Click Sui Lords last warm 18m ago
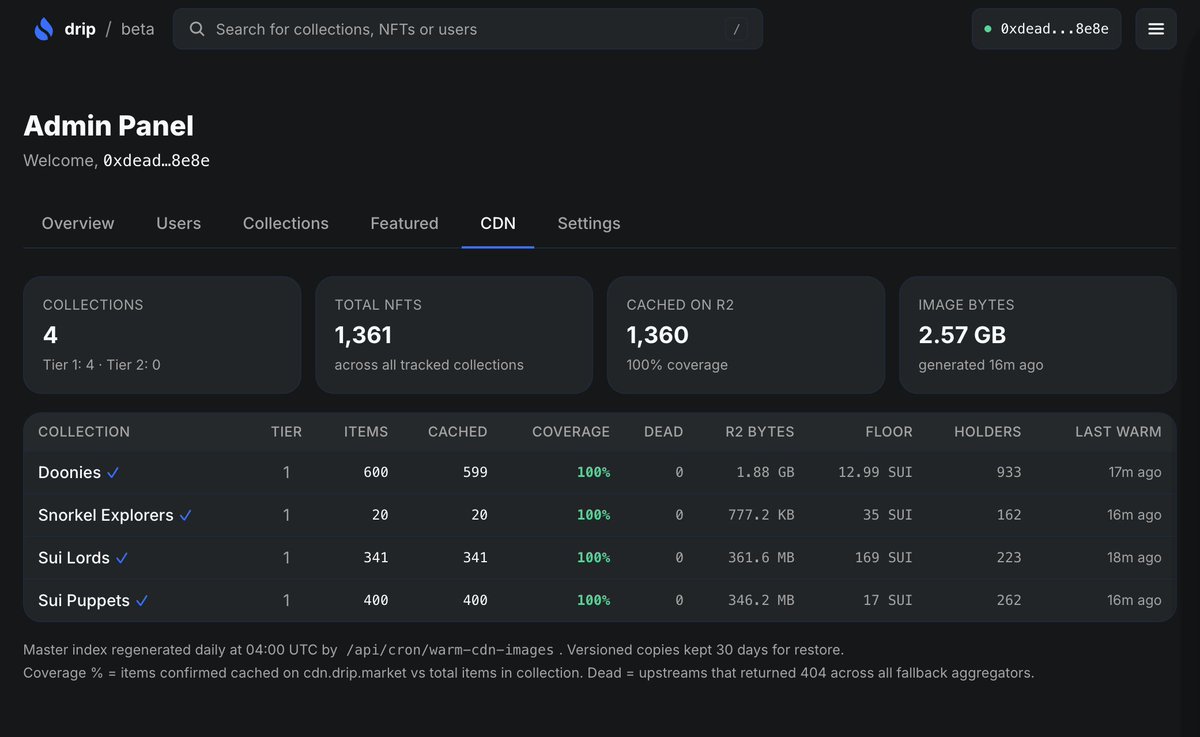This screenshot has height=737, width=1200. (x=1135, y=557)
